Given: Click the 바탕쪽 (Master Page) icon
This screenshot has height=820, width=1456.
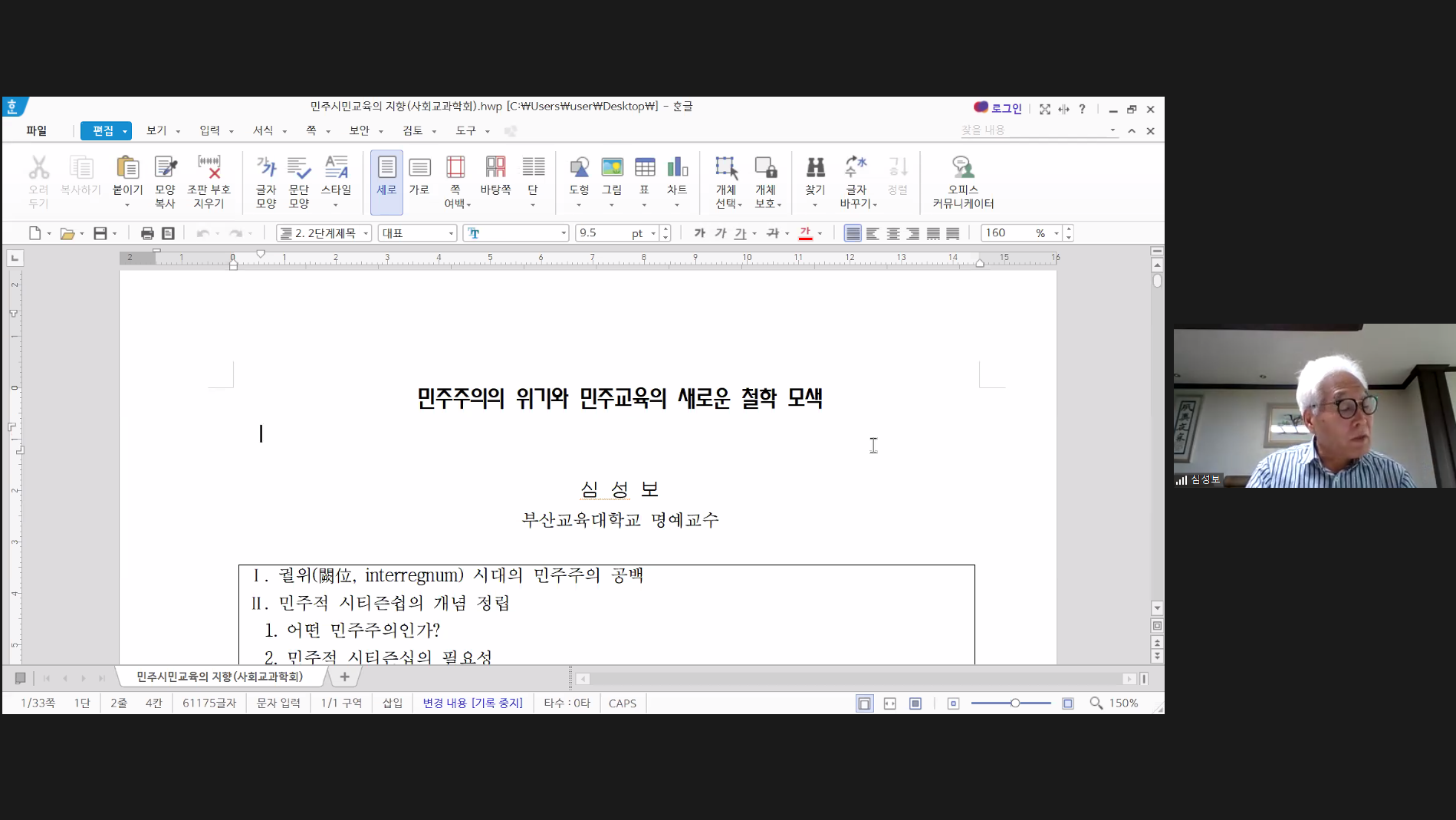Looking at the screenshot, I should coord(495,167).
